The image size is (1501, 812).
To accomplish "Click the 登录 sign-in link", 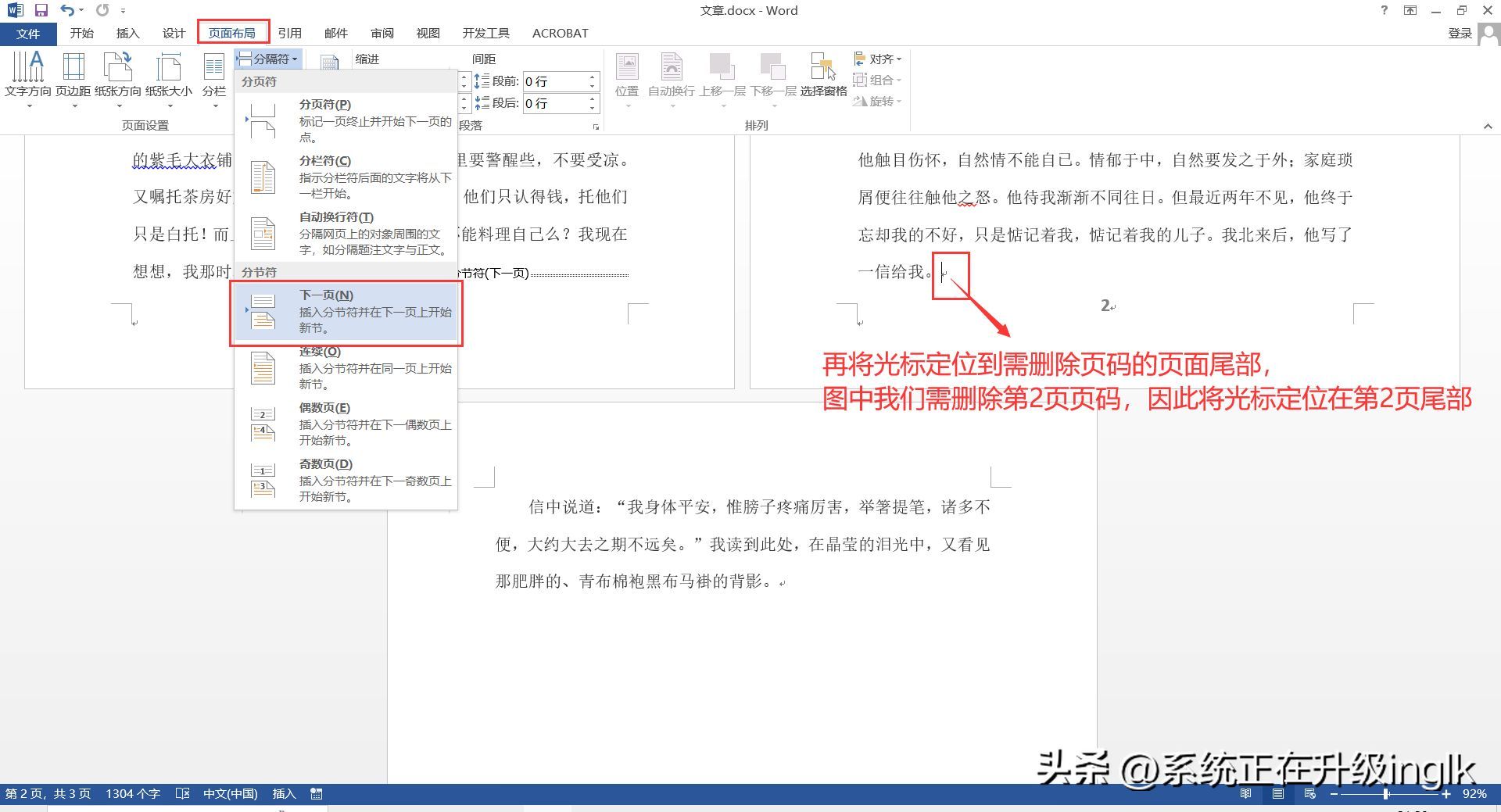I will (x=1460, y=33).
